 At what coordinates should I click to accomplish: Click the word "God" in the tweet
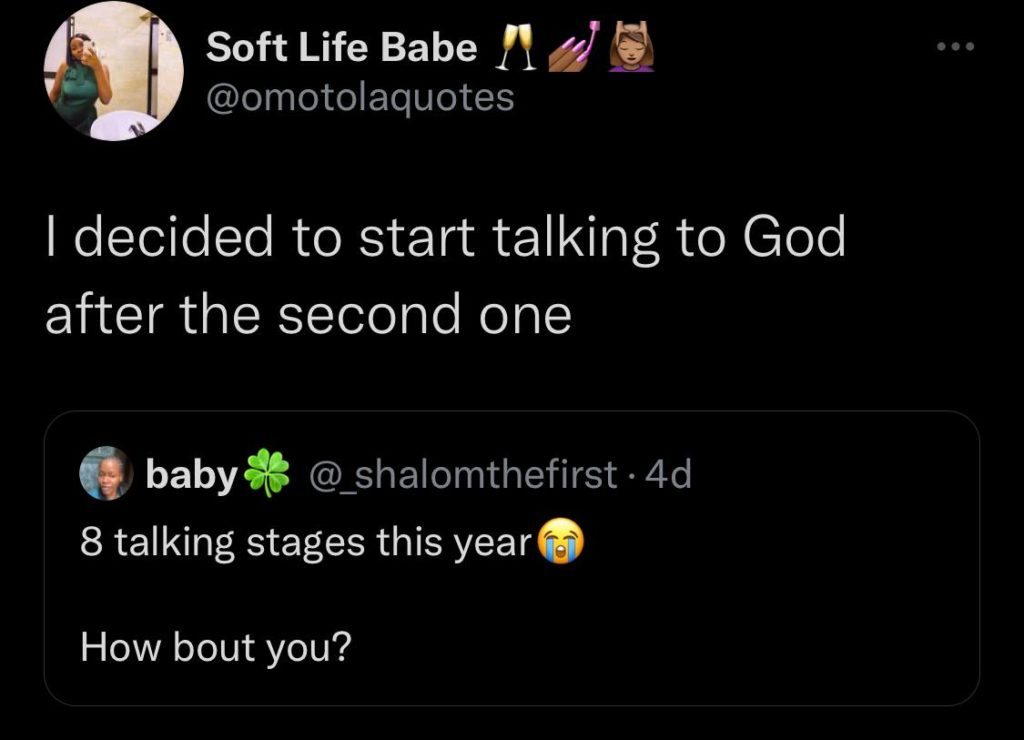[x=794, y=240]
